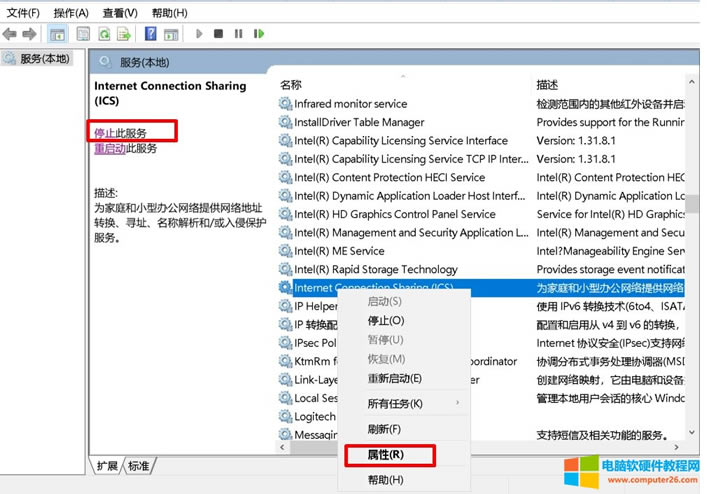Image resolution: width=707 pixels, height=494 pixels.
Task: Switch to the 扩展 tab
Action: click(x=107, y=466)
